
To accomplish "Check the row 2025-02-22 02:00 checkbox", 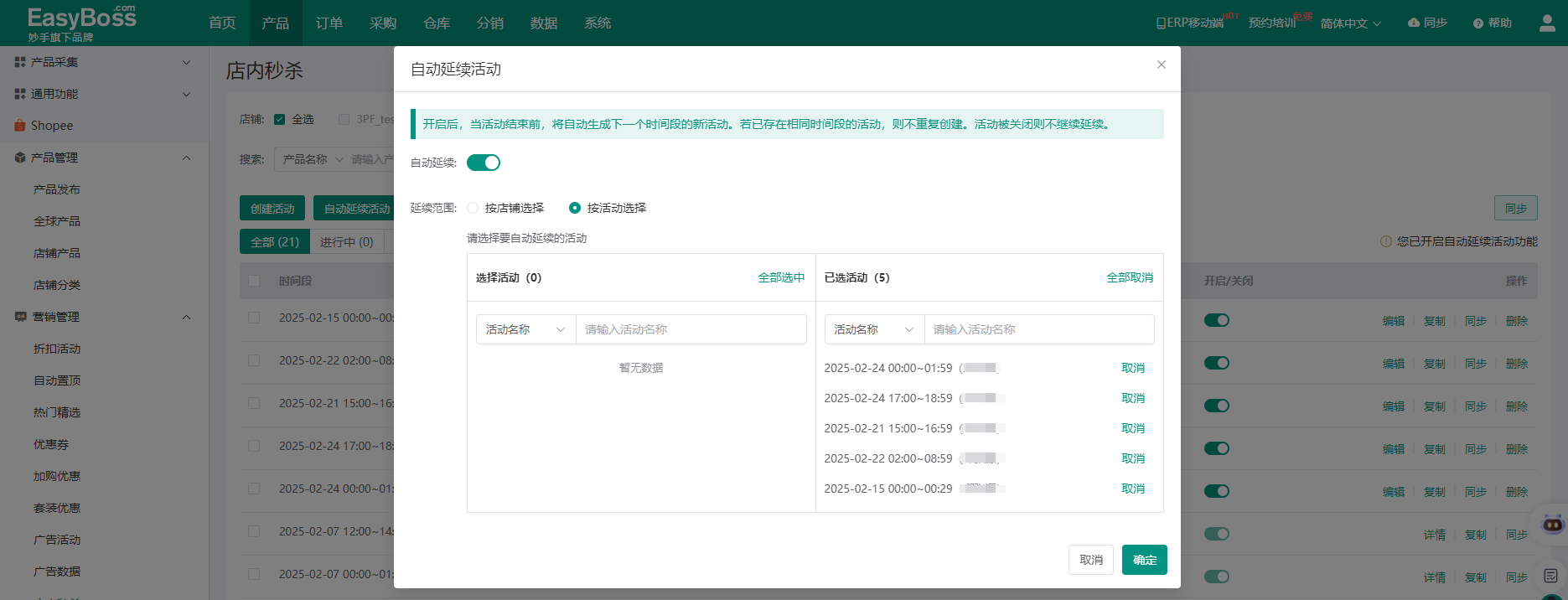I will coord(254,360).
